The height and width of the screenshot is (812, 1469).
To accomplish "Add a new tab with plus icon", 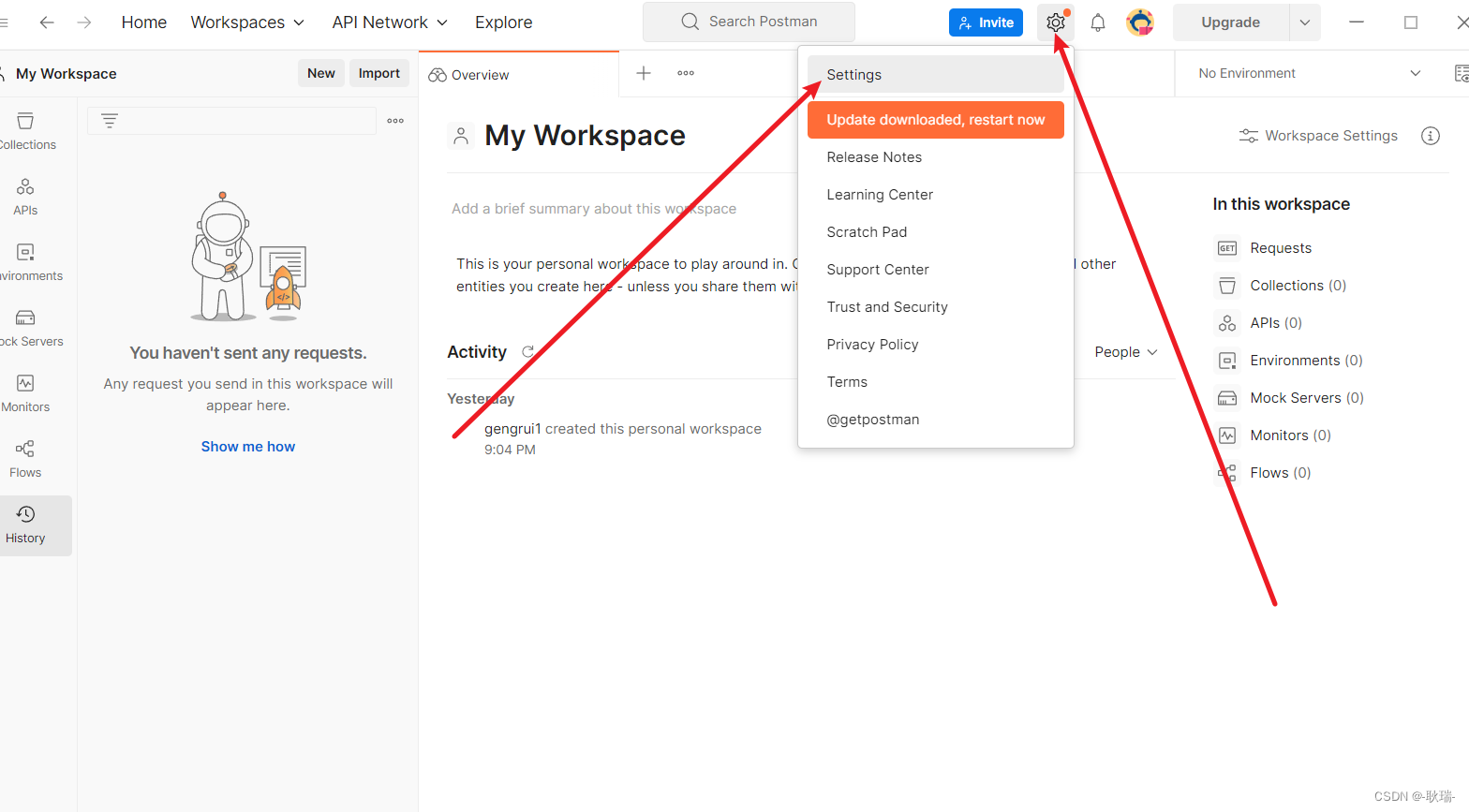I will pos(644,73).
